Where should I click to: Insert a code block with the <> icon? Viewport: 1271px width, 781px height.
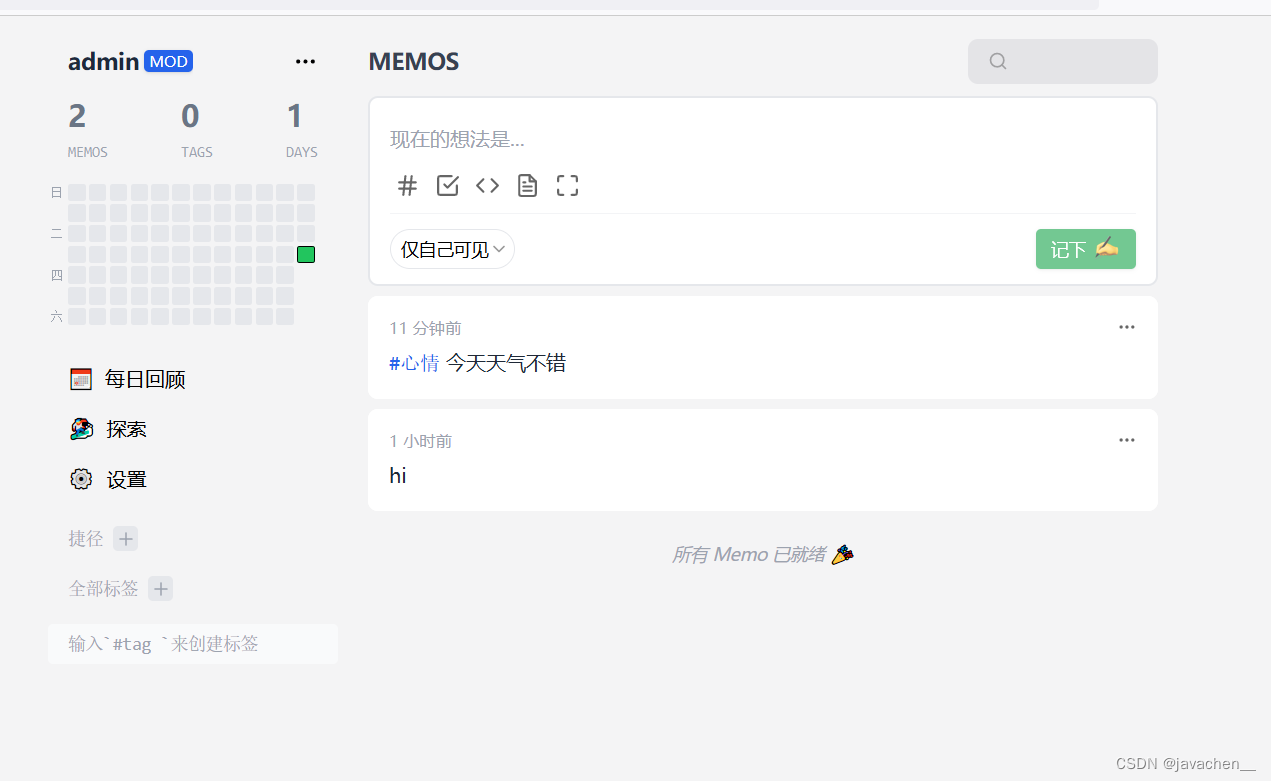pos(487,185)
